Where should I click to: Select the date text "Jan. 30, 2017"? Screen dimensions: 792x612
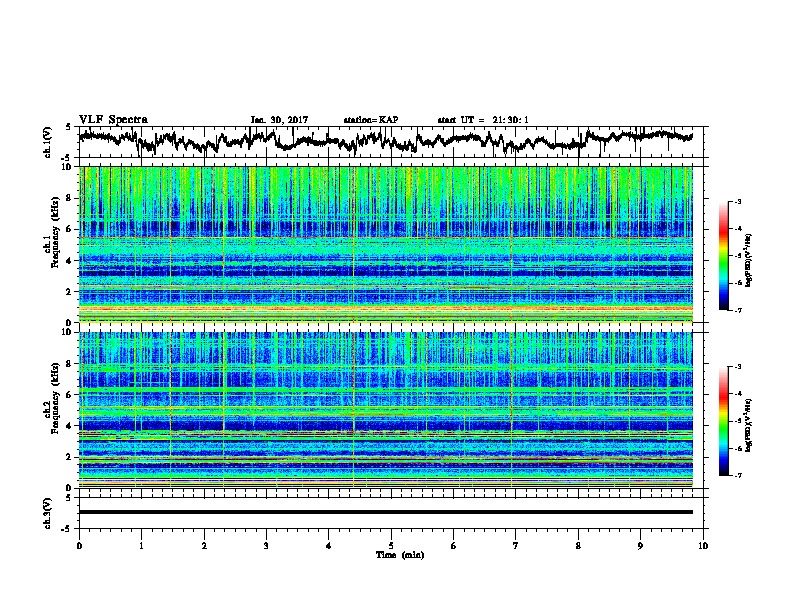point(279,120)
